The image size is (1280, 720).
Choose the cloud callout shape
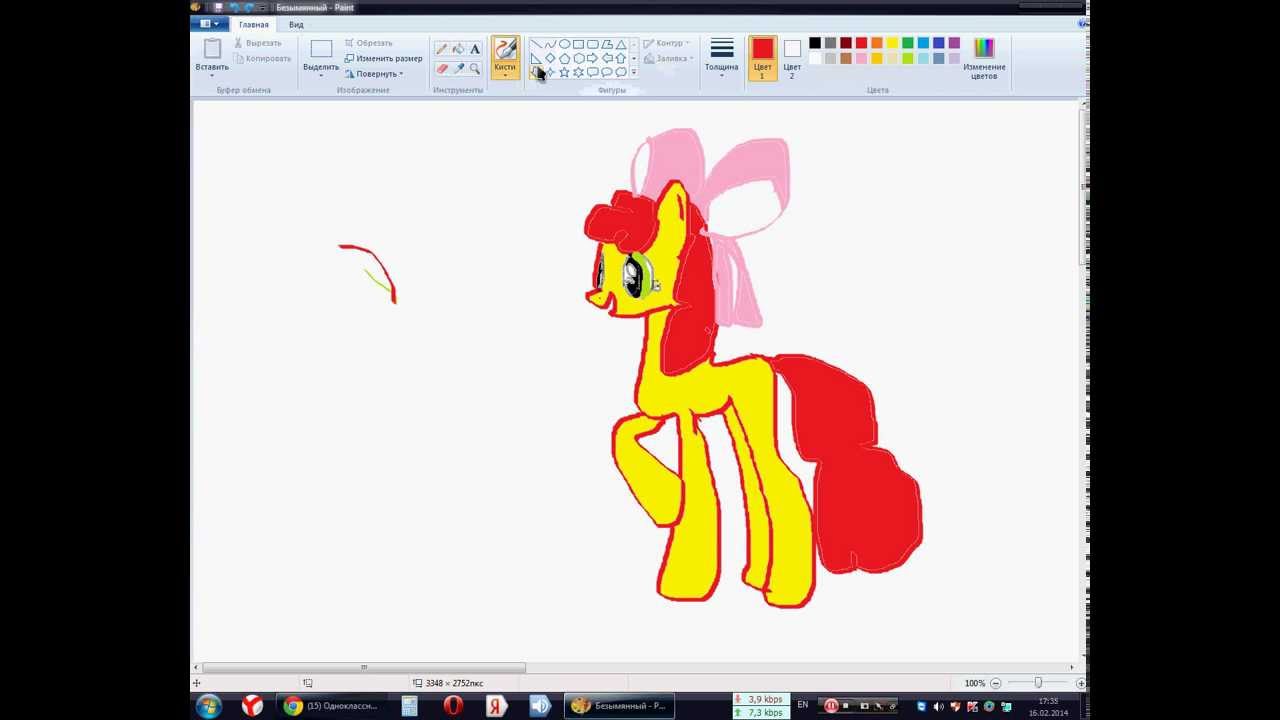(620, 72)
